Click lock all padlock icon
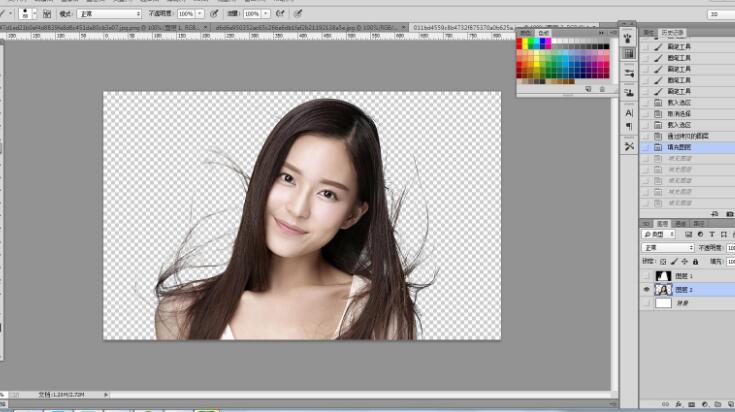 (695, 262)
